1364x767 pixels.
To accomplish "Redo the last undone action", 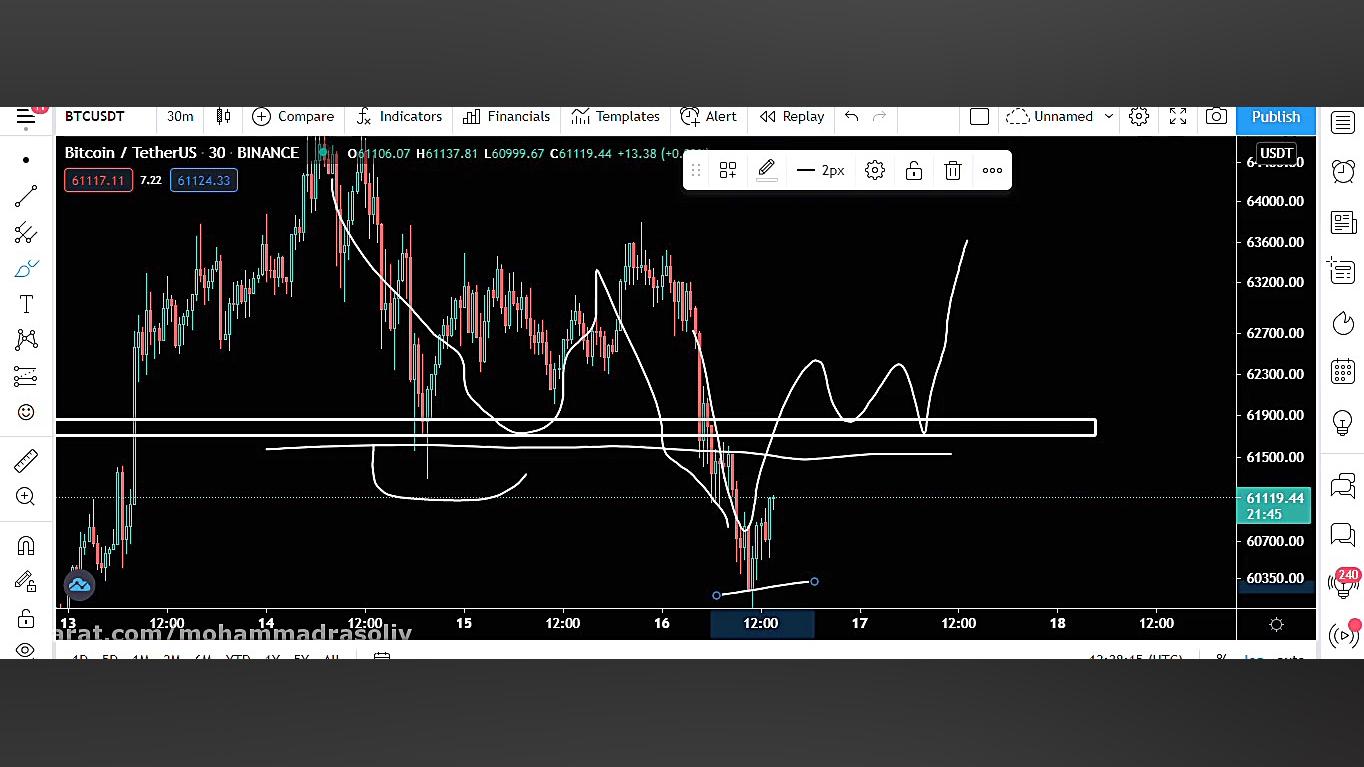I will tap(880, 116).
